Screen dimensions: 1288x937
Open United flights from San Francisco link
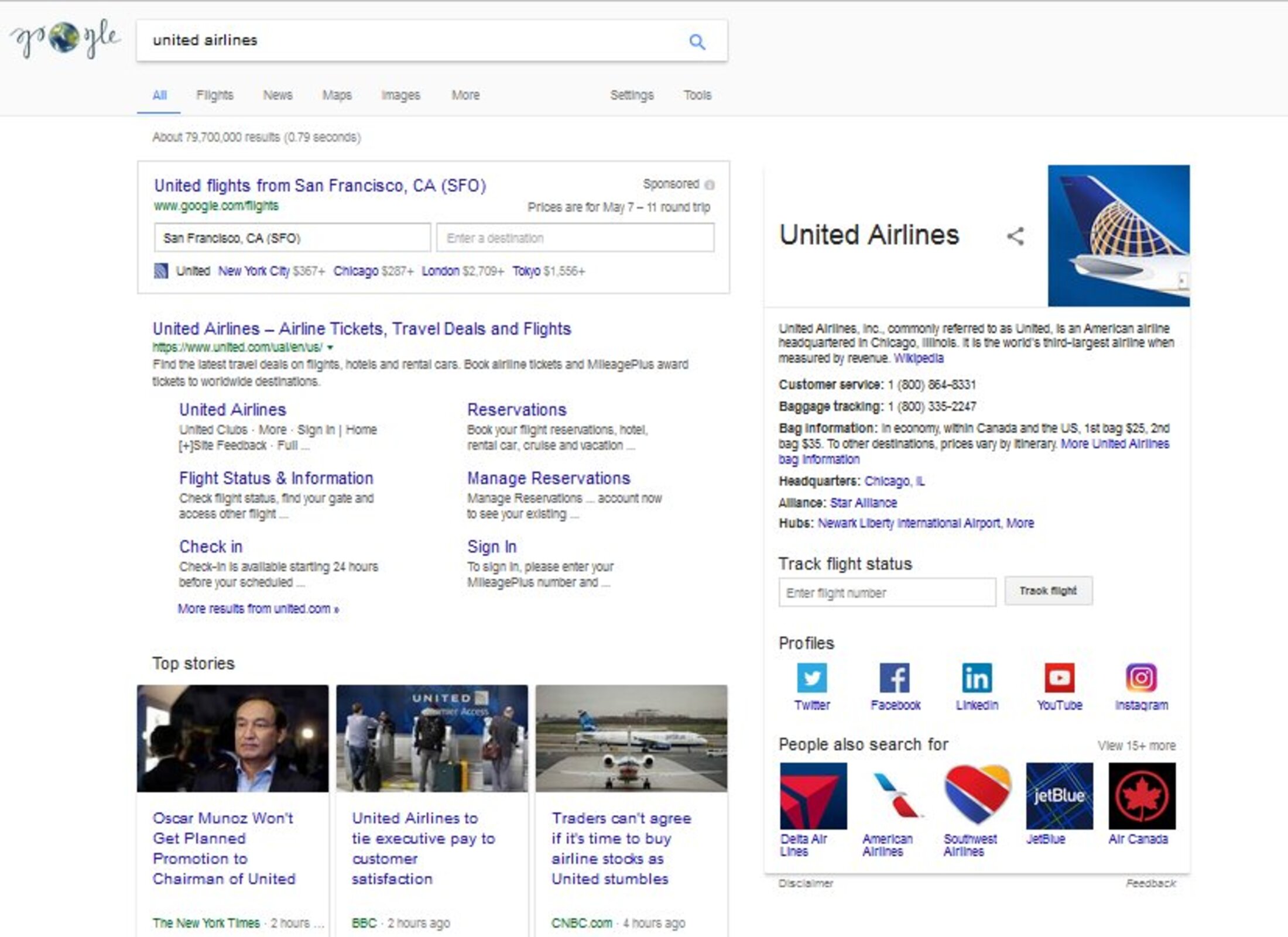click(x=320, y=186)
